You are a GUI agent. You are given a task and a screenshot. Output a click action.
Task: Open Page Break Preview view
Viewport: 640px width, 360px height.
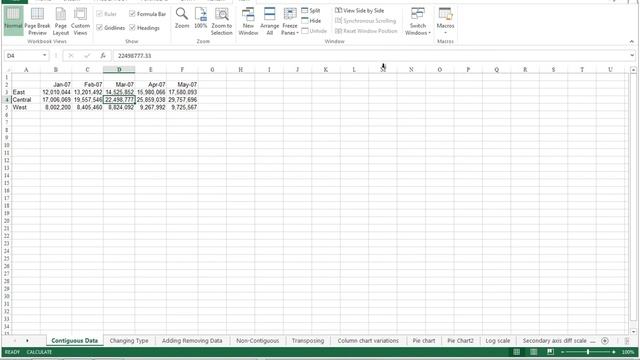37,20
